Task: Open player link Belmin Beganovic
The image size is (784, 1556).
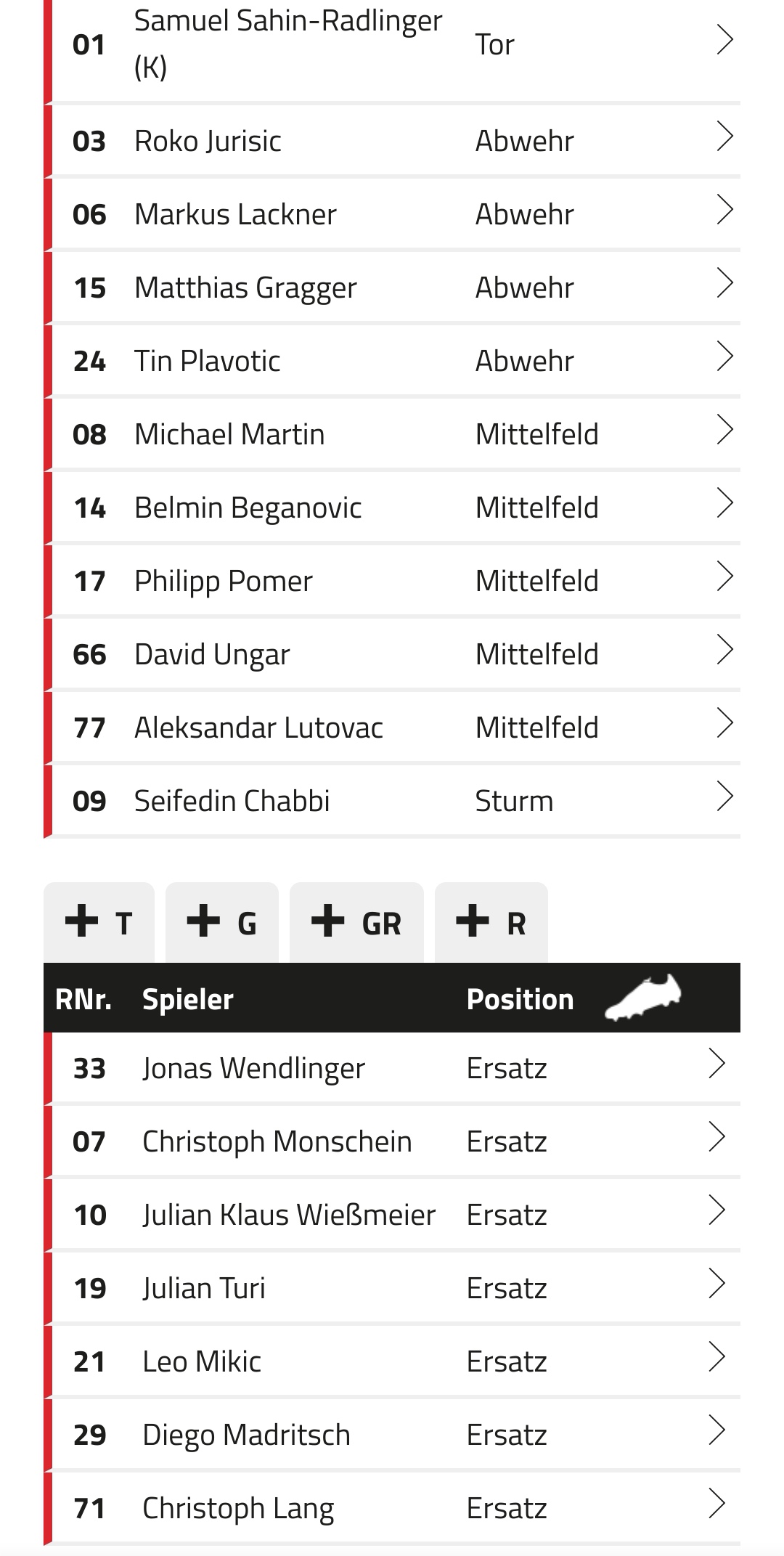Action: tap(248, 508)
